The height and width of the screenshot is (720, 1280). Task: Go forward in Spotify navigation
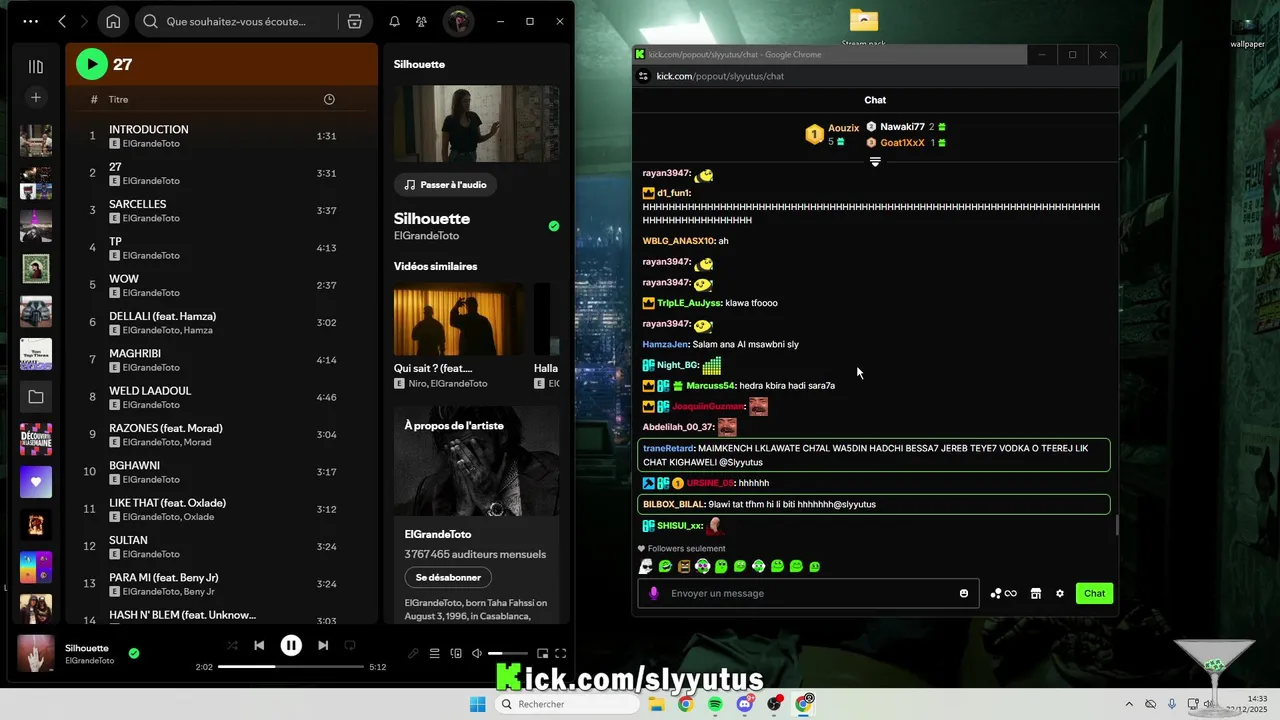84,21
